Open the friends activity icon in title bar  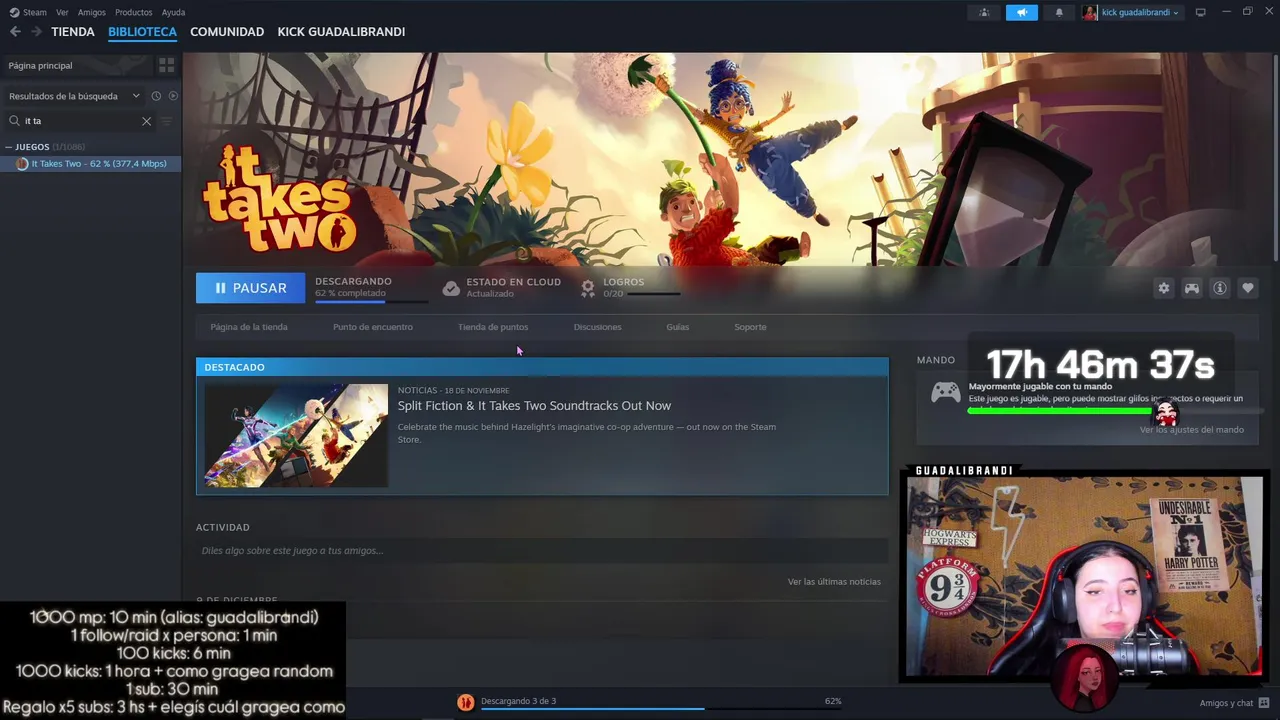984,13
